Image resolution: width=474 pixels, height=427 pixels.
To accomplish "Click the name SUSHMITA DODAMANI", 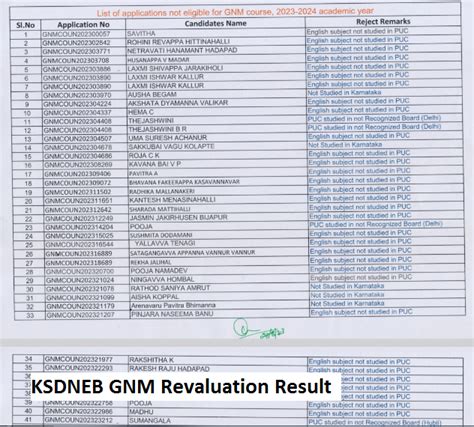I will tap(161, 235).
